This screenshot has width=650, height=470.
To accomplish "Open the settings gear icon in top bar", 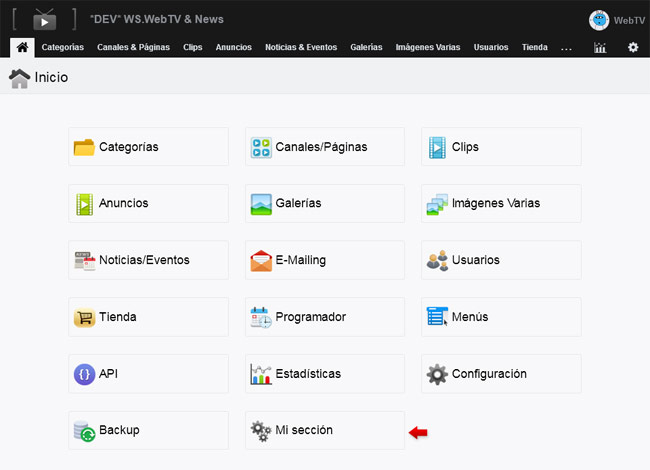I will [633, 47].
